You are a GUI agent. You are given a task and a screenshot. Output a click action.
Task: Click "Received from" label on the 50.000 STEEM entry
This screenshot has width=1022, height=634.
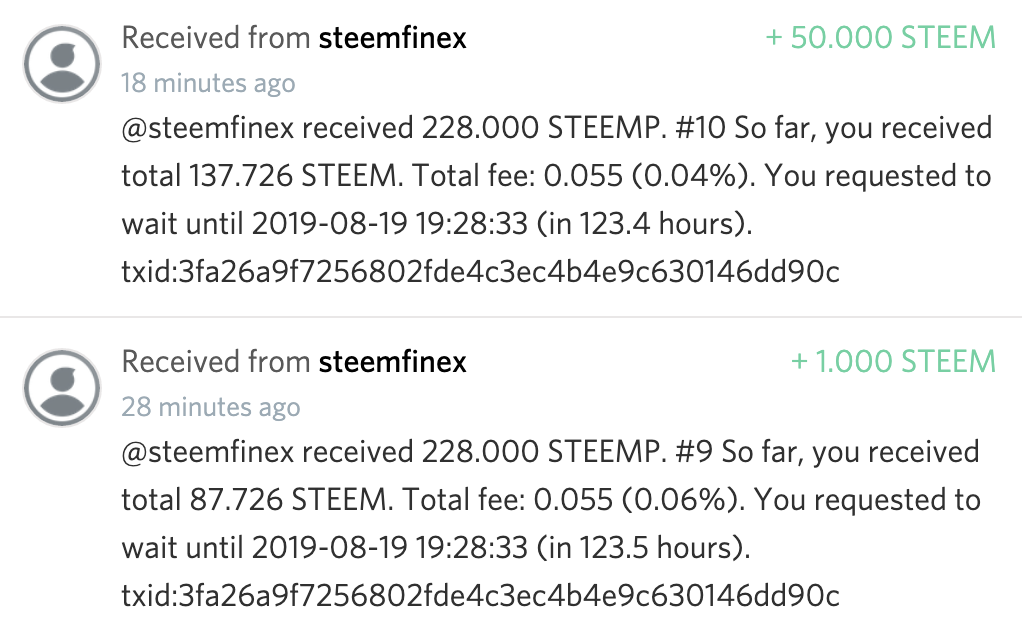(x=216, y=38)
